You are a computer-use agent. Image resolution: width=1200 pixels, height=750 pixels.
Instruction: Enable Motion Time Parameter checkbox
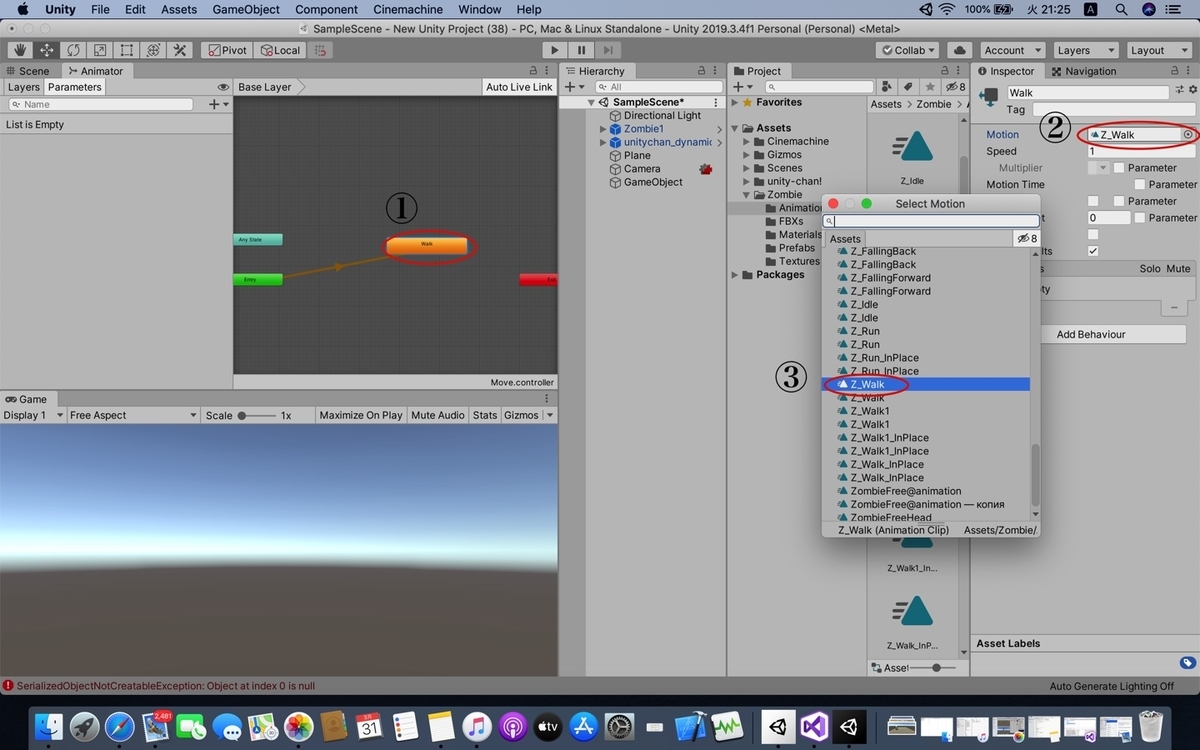click(1140, 184)
